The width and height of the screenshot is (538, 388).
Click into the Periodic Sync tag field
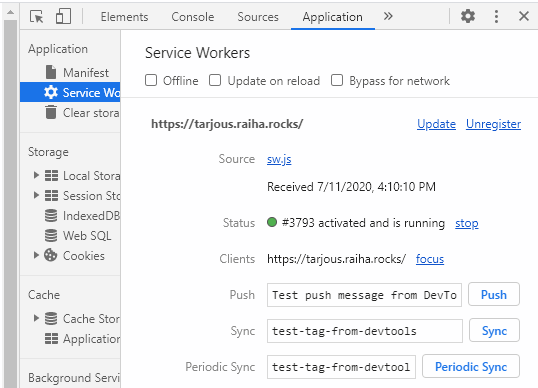point(341,367)
